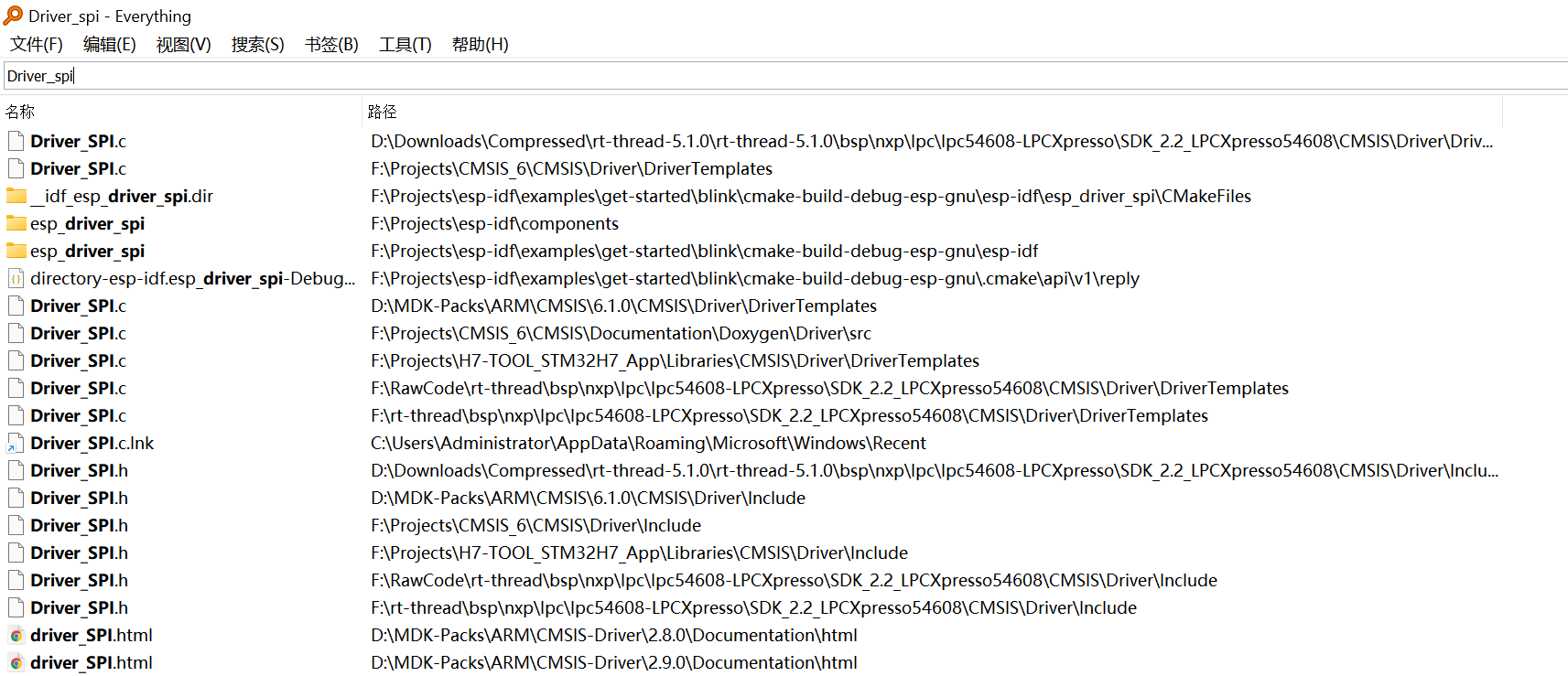The width and height of the screenshot is (1568, 676).
Task: Select folder icon of esp_driver_spi in esp-idf\components
Action: [x=16, y=223]
